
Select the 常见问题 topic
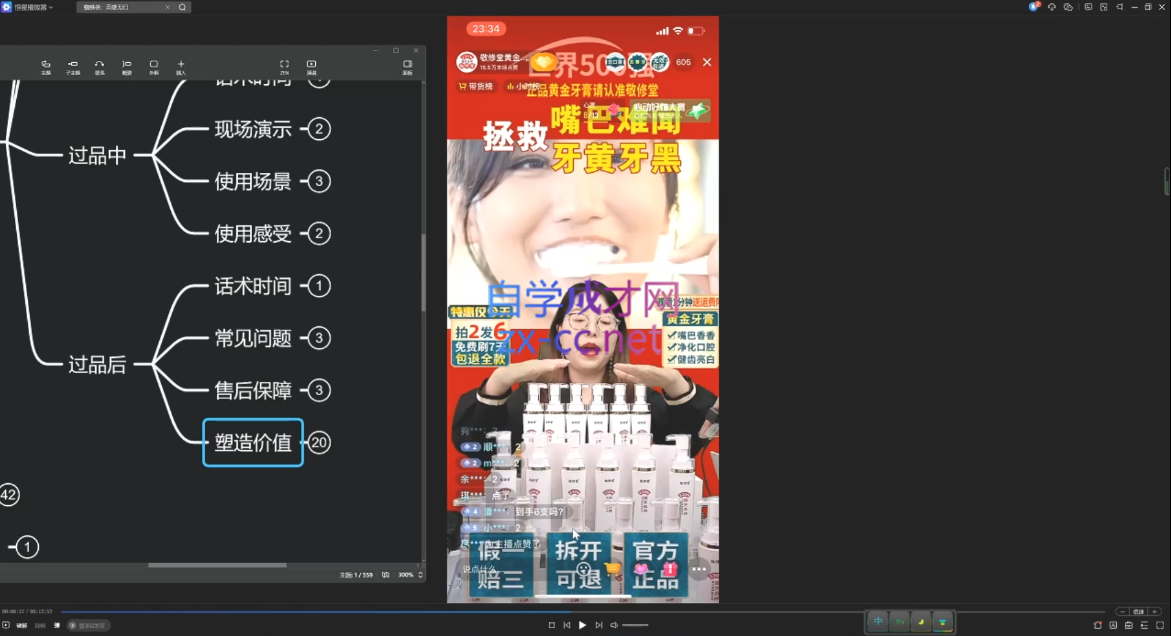253,338
